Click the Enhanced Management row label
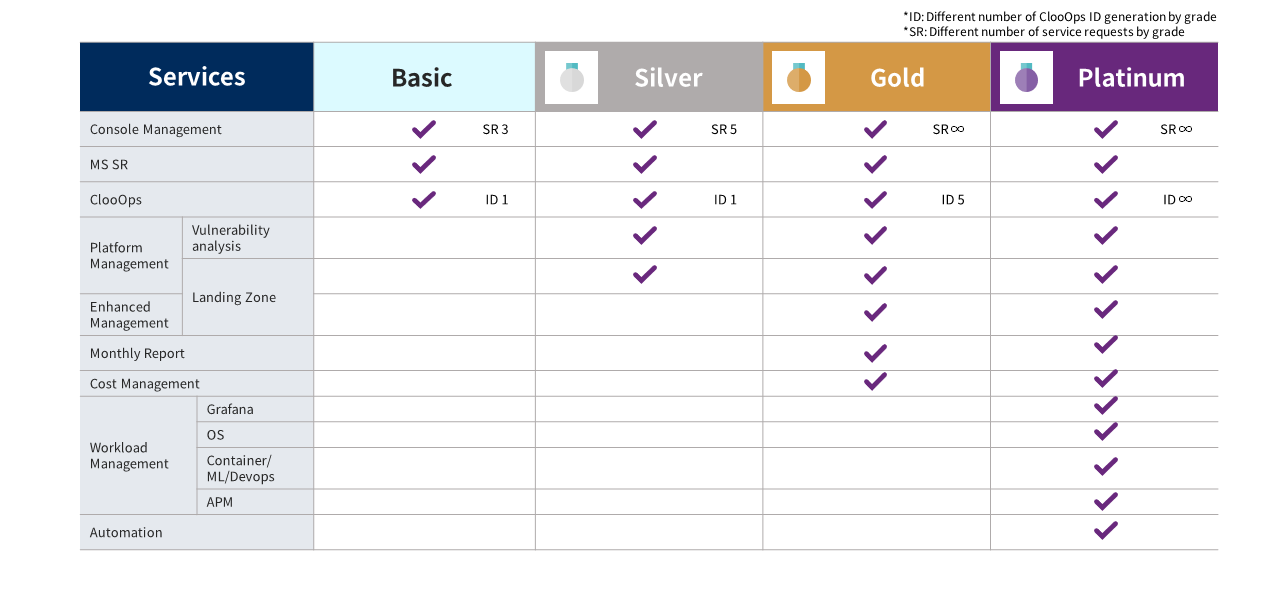 click(129, 315)
